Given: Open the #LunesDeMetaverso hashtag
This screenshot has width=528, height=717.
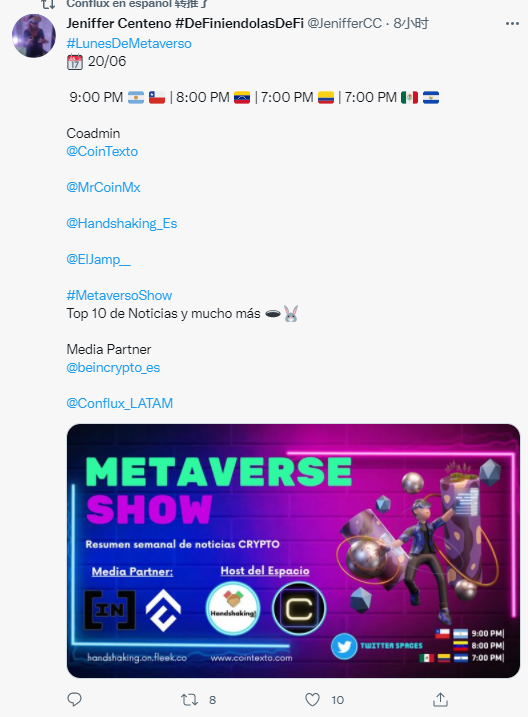Looking at the screenshot, I should pyautogui.click(x=129, y=43).
